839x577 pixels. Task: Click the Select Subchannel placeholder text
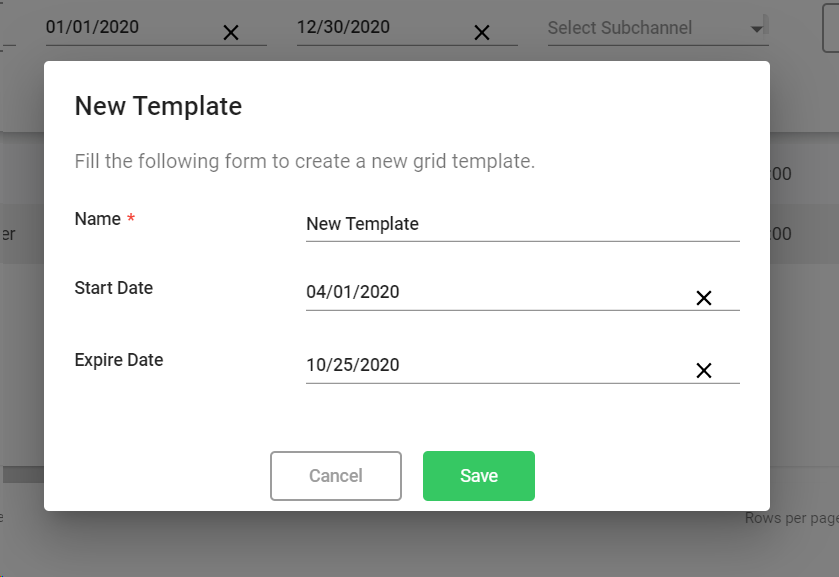tap(620, 28)
